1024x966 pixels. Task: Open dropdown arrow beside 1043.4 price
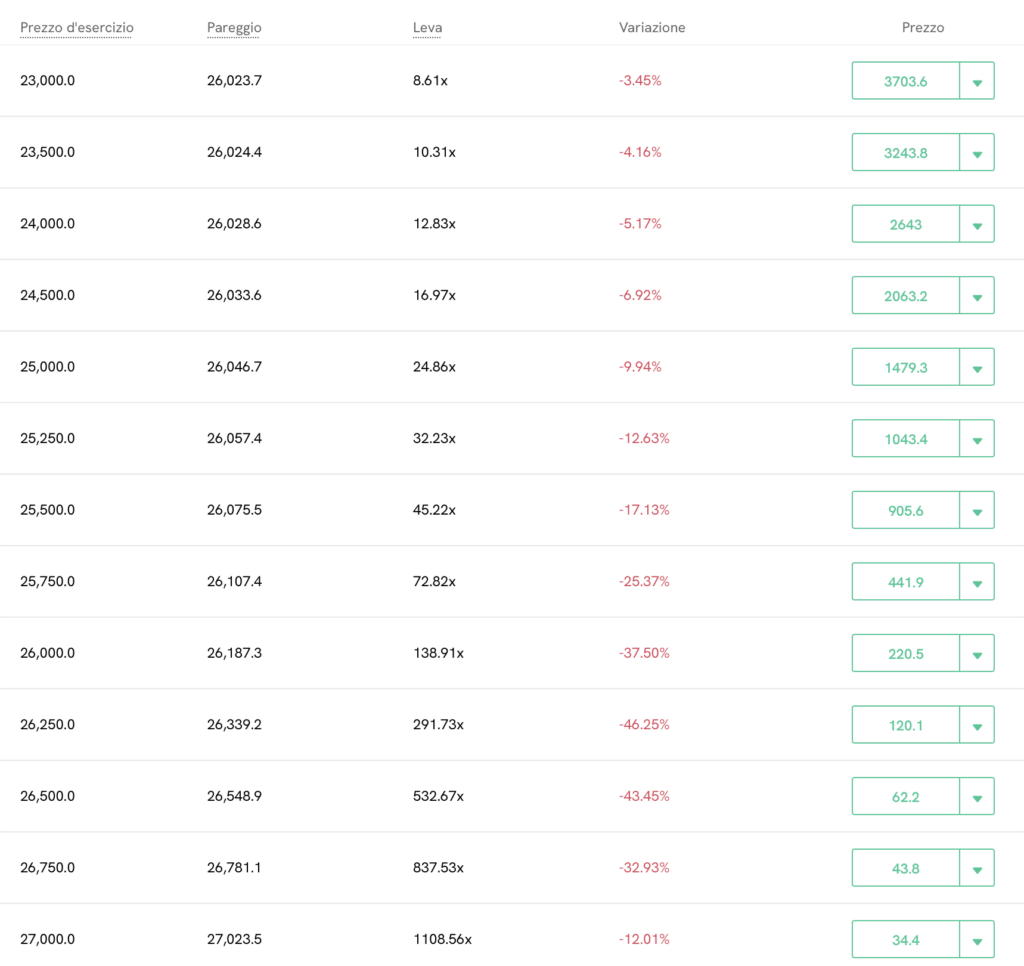(977, 438)
